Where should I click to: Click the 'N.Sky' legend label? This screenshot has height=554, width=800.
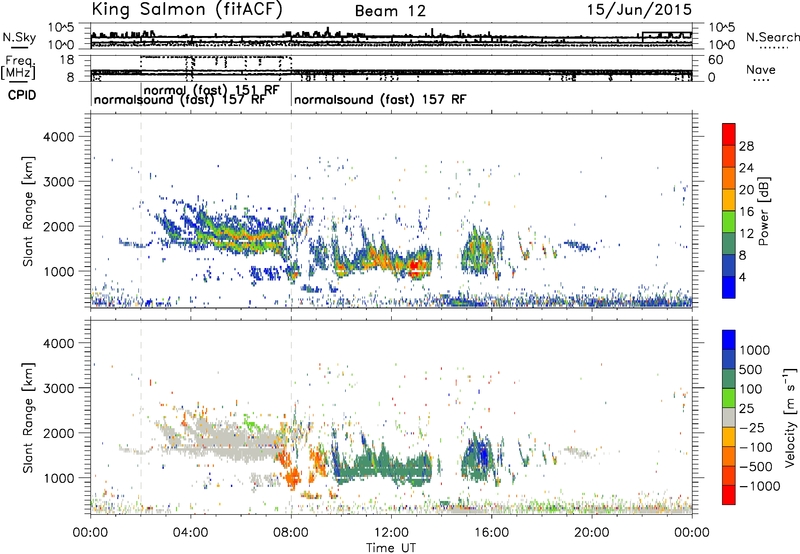tap(19, 37)
